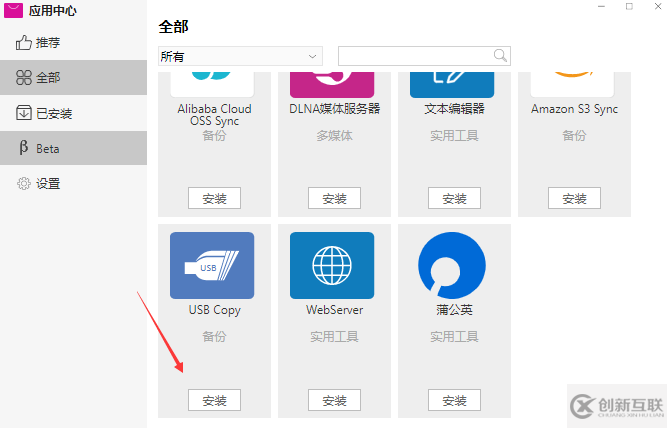Click the 文本编辑器 title

(x=454, y=109)
